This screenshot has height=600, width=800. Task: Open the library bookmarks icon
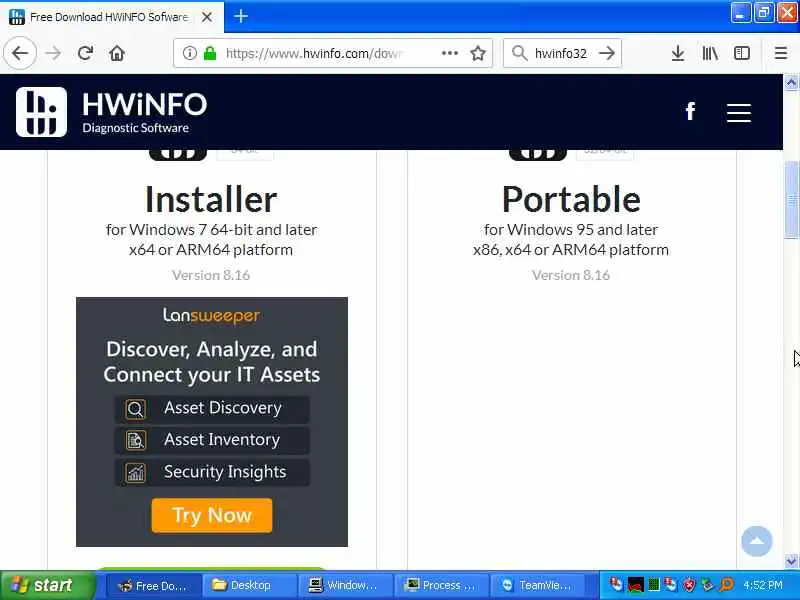pos(710,53)
